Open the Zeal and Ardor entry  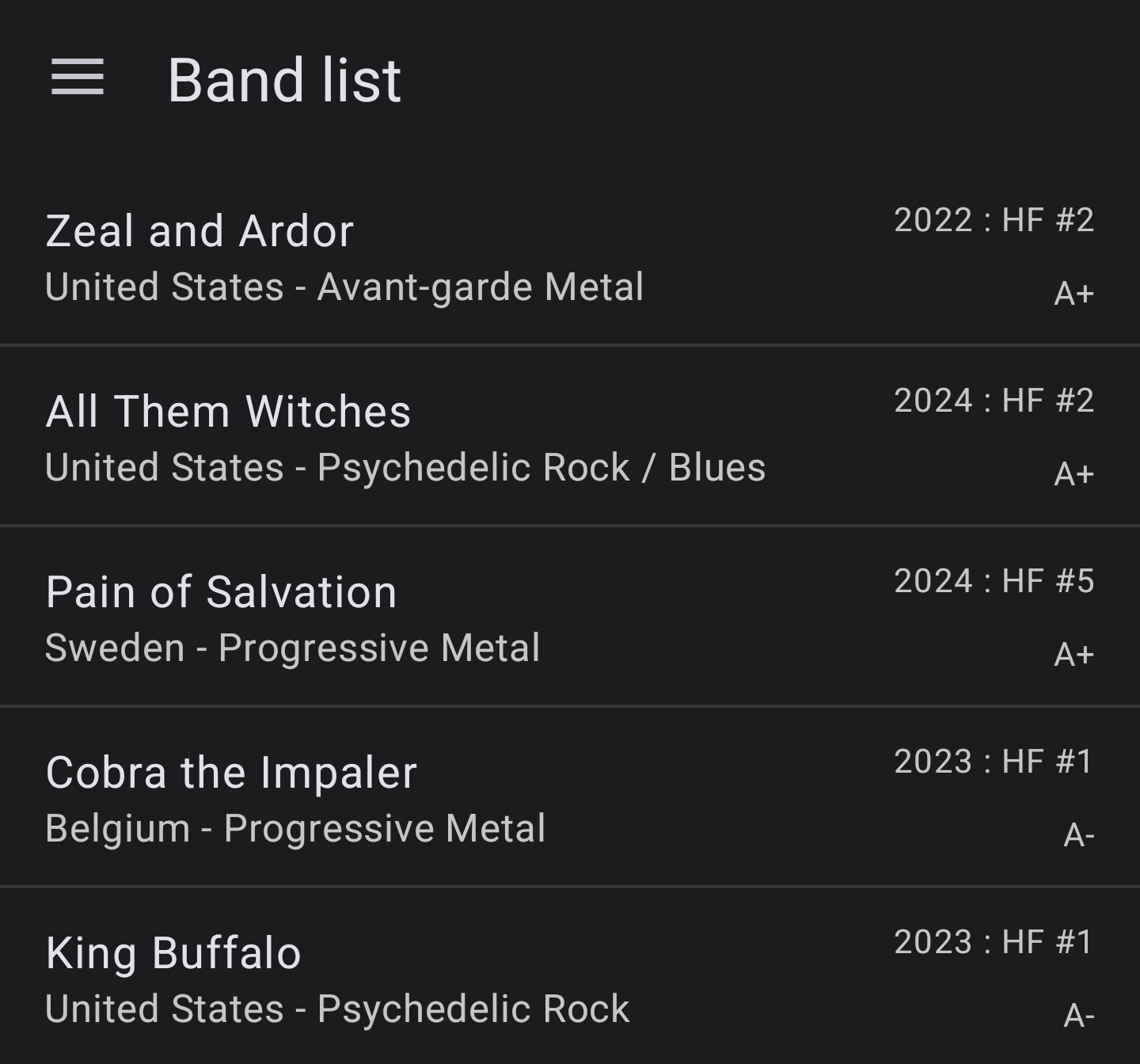coord(199,231)
